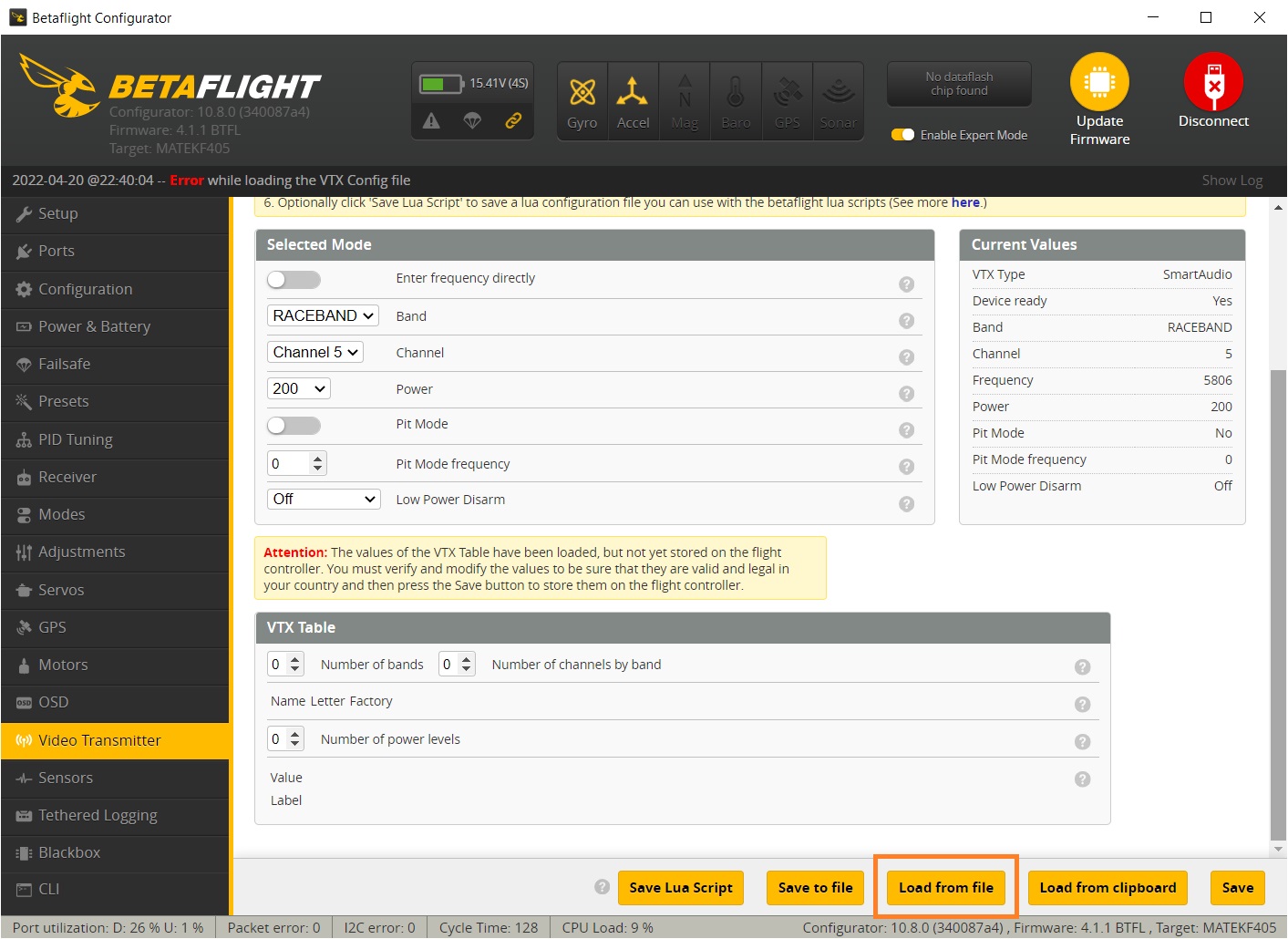Click help icon for Enter frequency directly

(906, 284)
